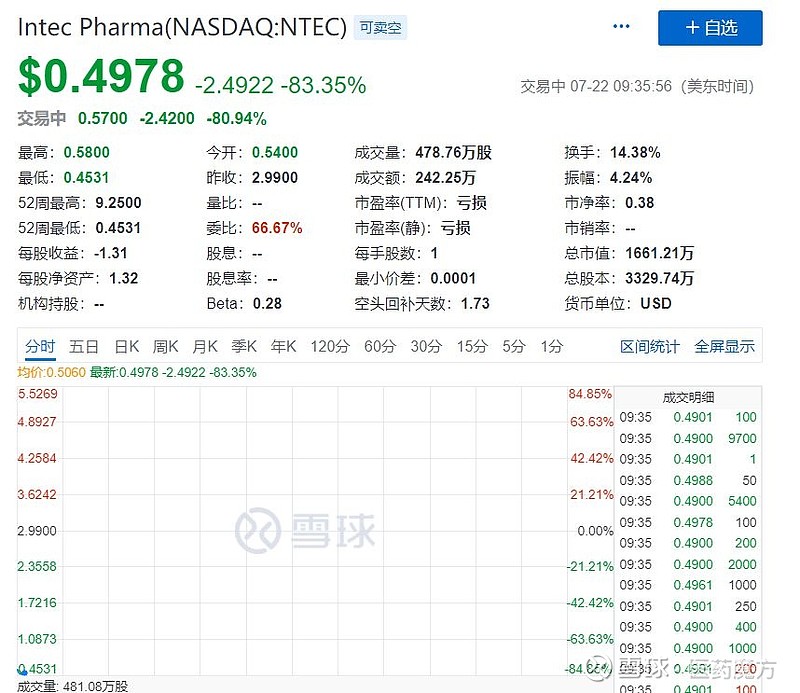This screenshot has width=800, height=693.
Task: Switch to the 年K yearly chart tab
Action: click(282, 346)
